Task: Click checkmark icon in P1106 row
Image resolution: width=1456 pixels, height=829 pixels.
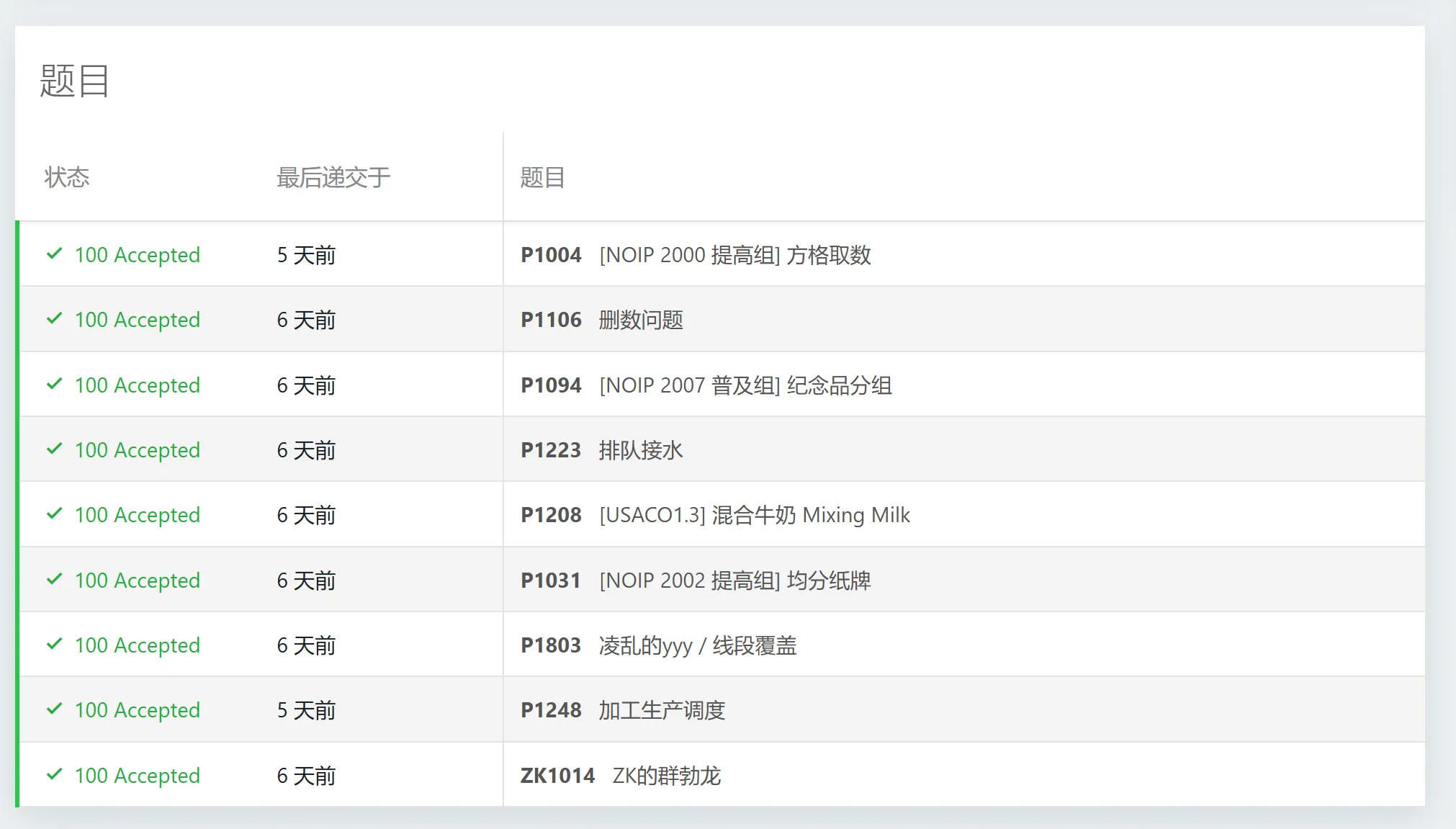Action: [54, 319]
